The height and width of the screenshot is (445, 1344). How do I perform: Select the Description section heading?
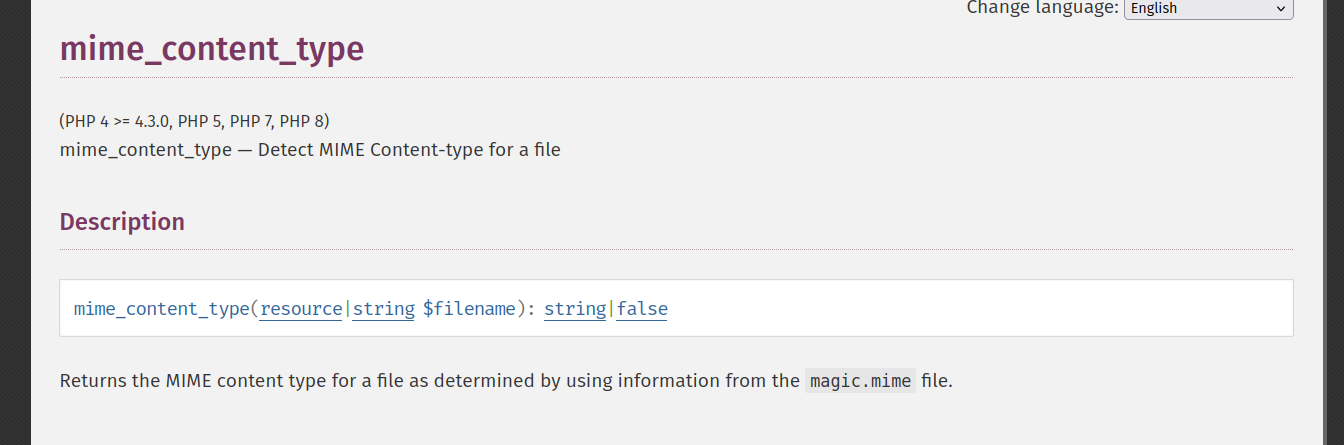122,222
